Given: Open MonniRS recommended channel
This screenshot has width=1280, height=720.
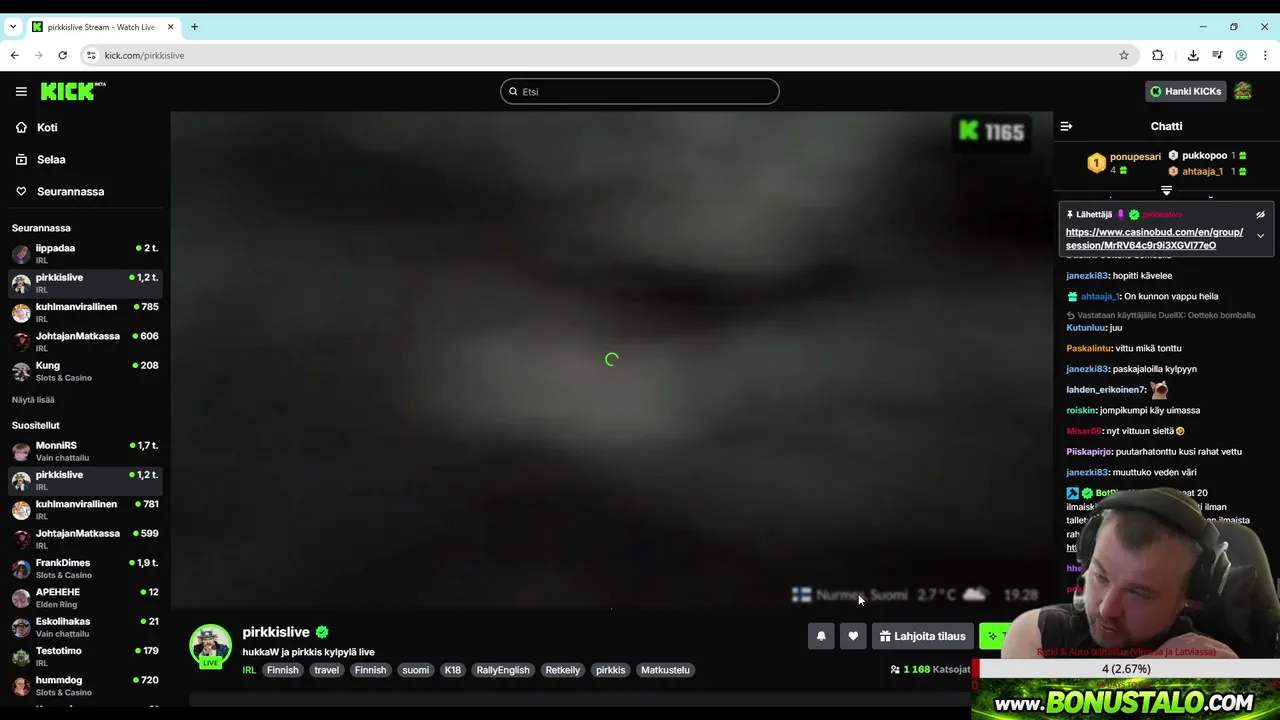Looking at the screenshot, I should pos(85,451).
